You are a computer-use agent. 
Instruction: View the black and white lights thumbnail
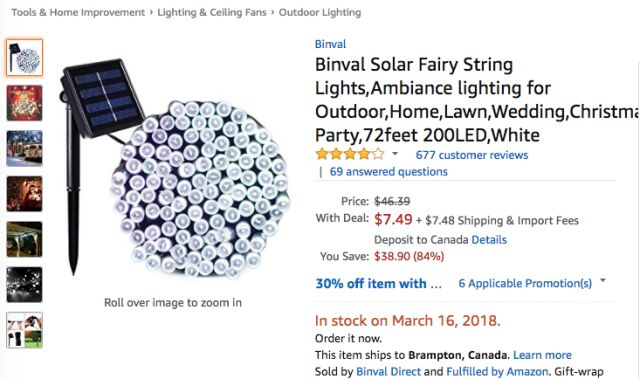[24, 284]
